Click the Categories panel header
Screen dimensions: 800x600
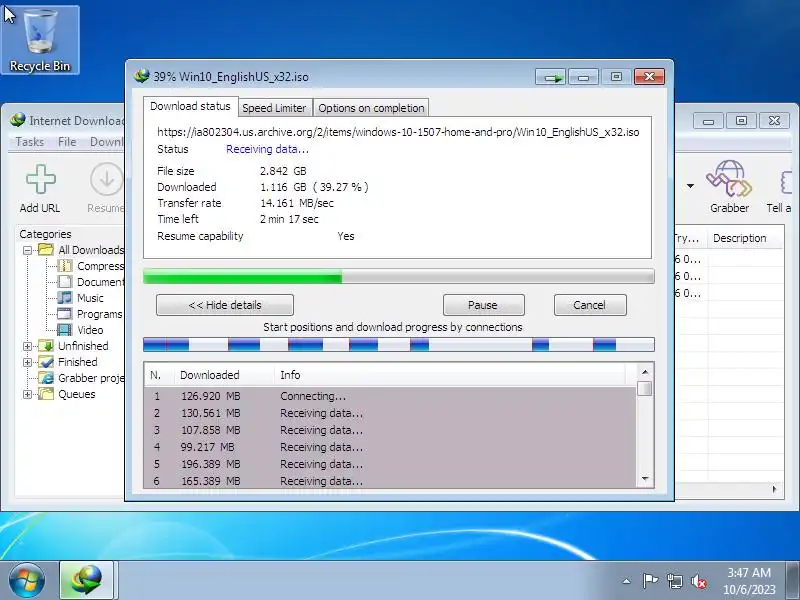[x=45, y=234]
